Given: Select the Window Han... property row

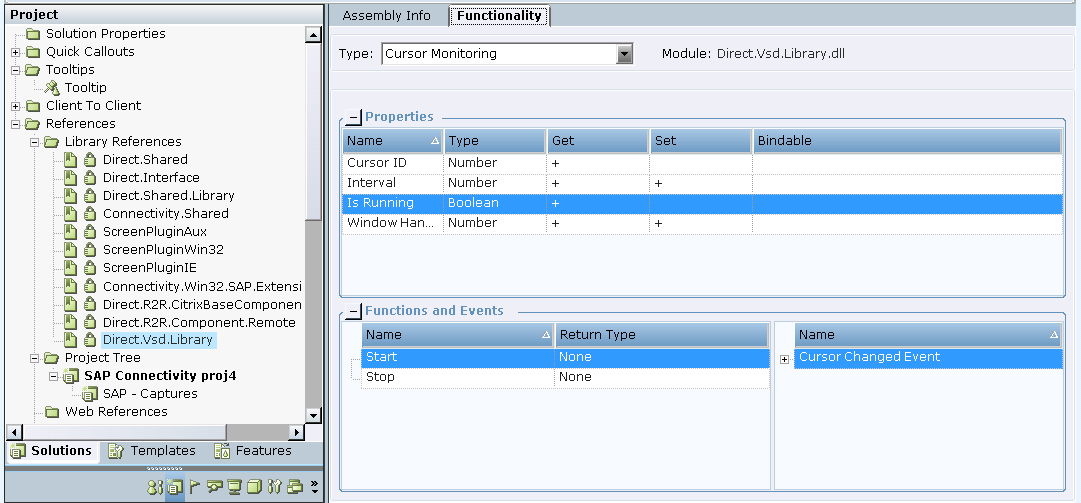Looking at the screenshot, I should click(702, 223).
